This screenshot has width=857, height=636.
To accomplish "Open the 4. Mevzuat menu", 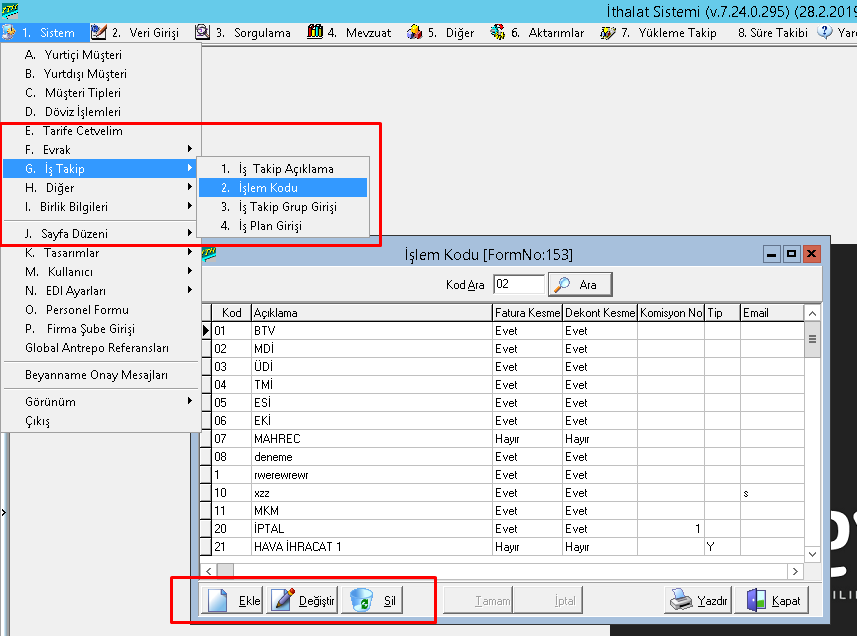I will 349,33.
